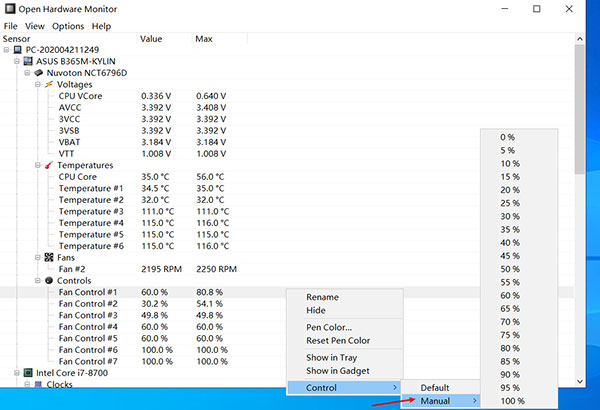The width and height of the screenshot is (600, 410).
Task: Open the View menu
Action: (x=34, y=26)
